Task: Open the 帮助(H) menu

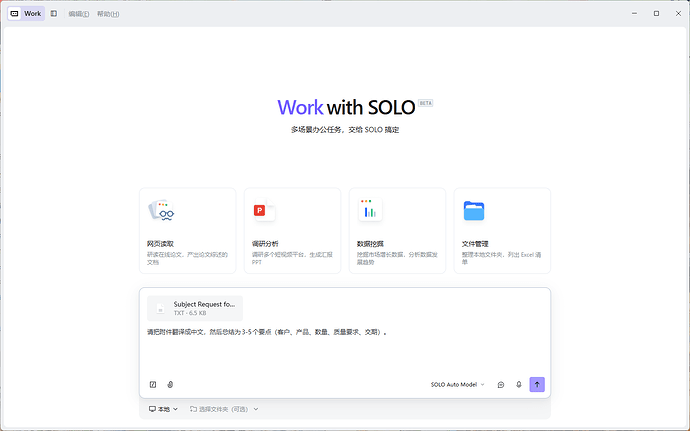Action: [108, 14]
